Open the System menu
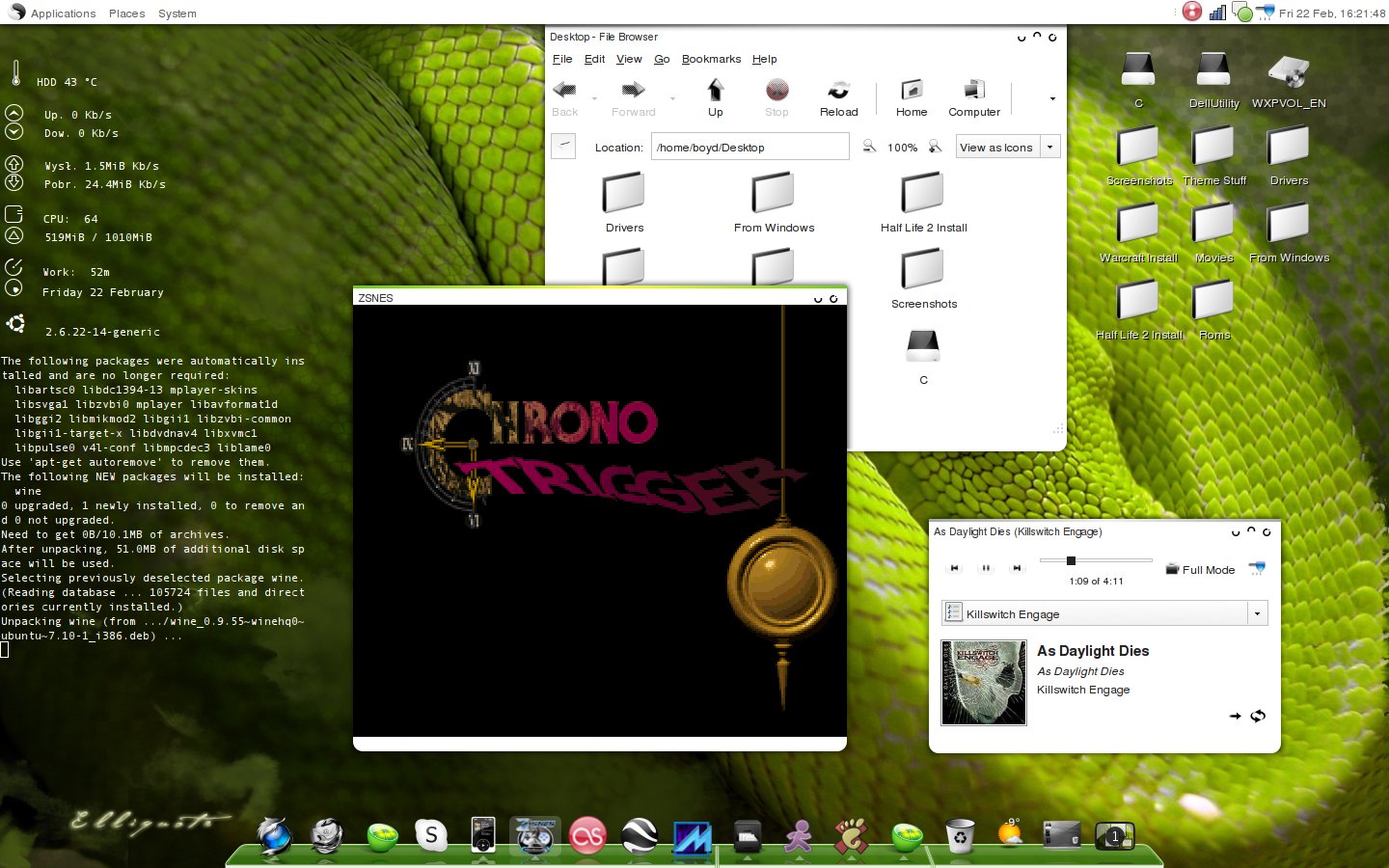1389x868 pixels. pyautogui.click(x=177, y=14)
